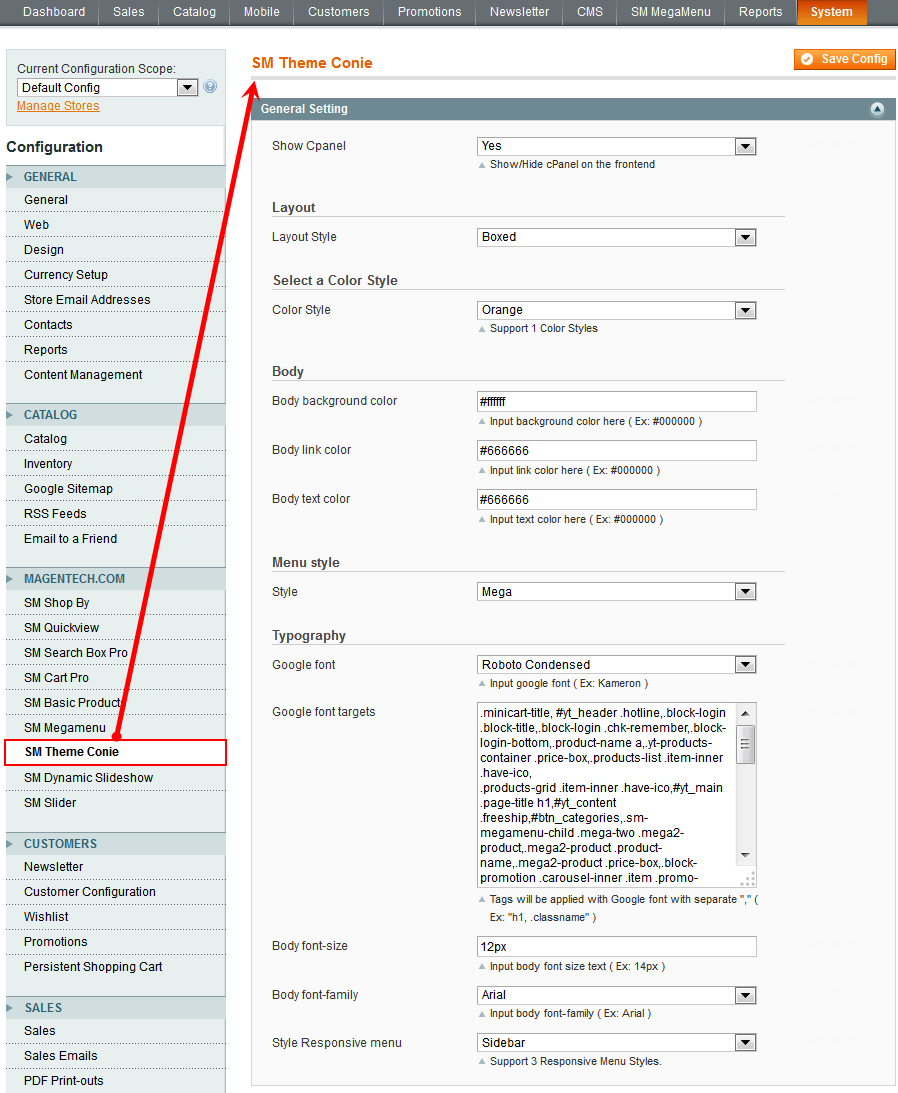Click the scope help question-mark icon
The image size is (898, 1093).
coord(210,86)
